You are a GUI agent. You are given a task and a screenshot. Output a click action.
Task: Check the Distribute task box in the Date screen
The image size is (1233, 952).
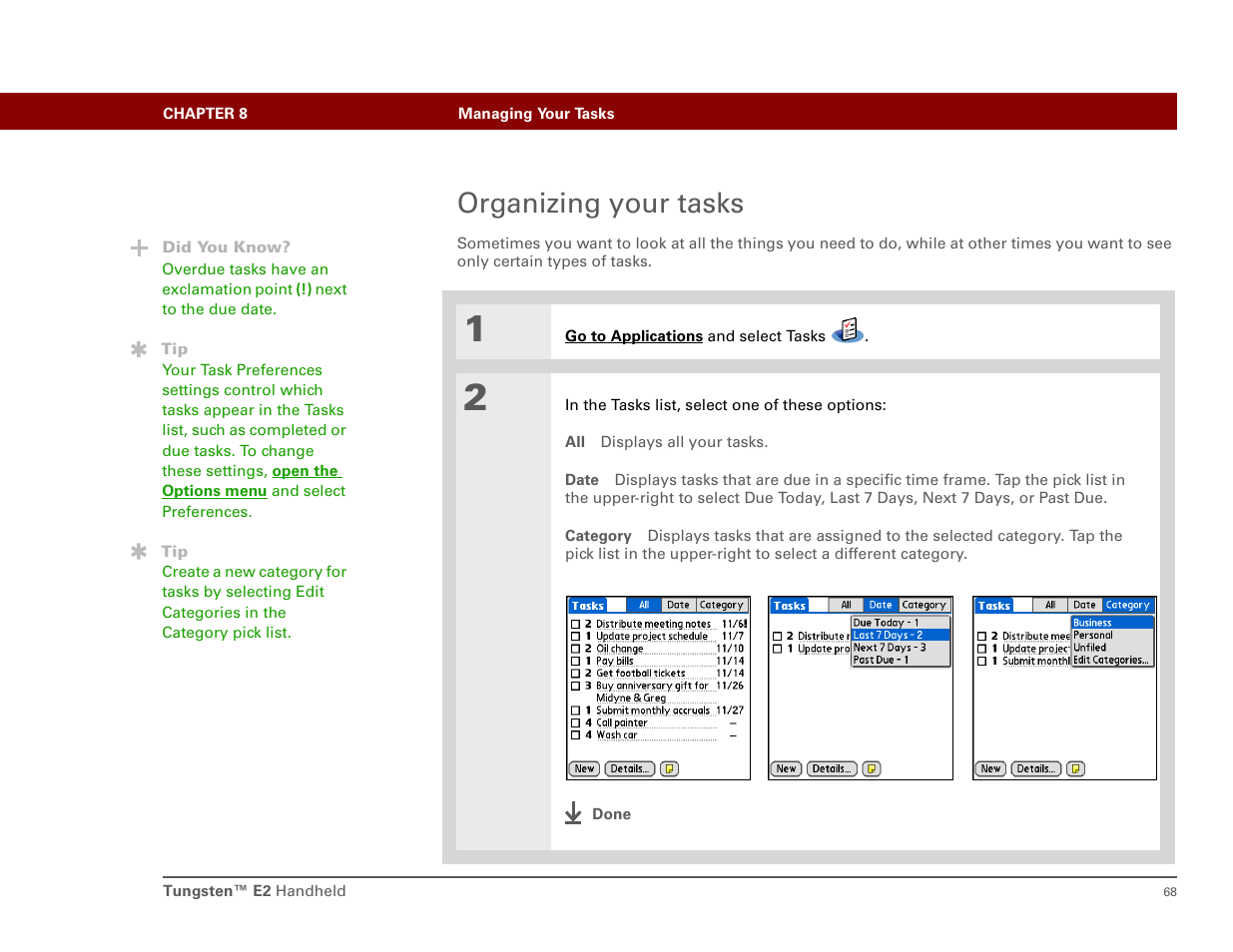777,636
